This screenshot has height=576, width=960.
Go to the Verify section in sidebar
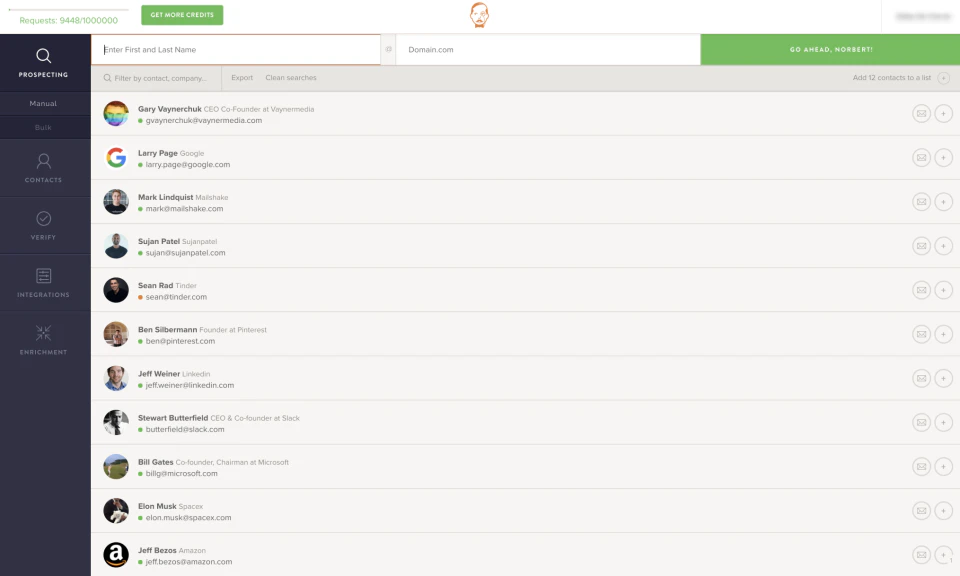click(43, 223)
